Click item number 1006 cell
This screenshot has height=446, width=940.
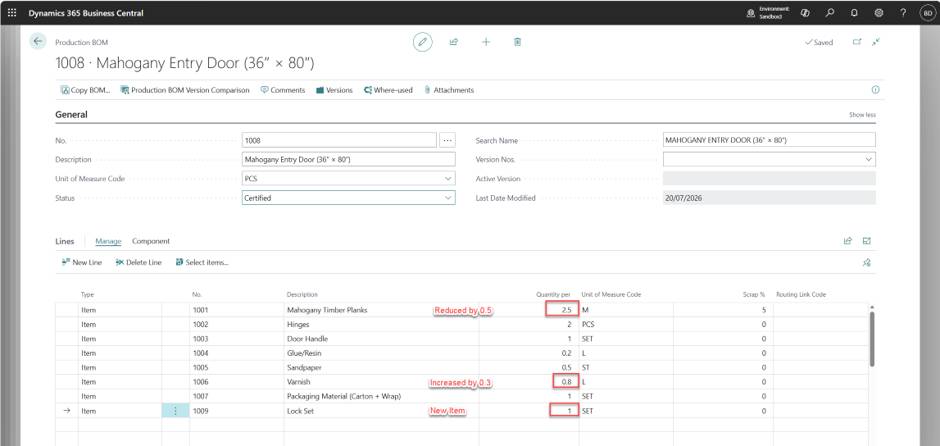point(237,382)
